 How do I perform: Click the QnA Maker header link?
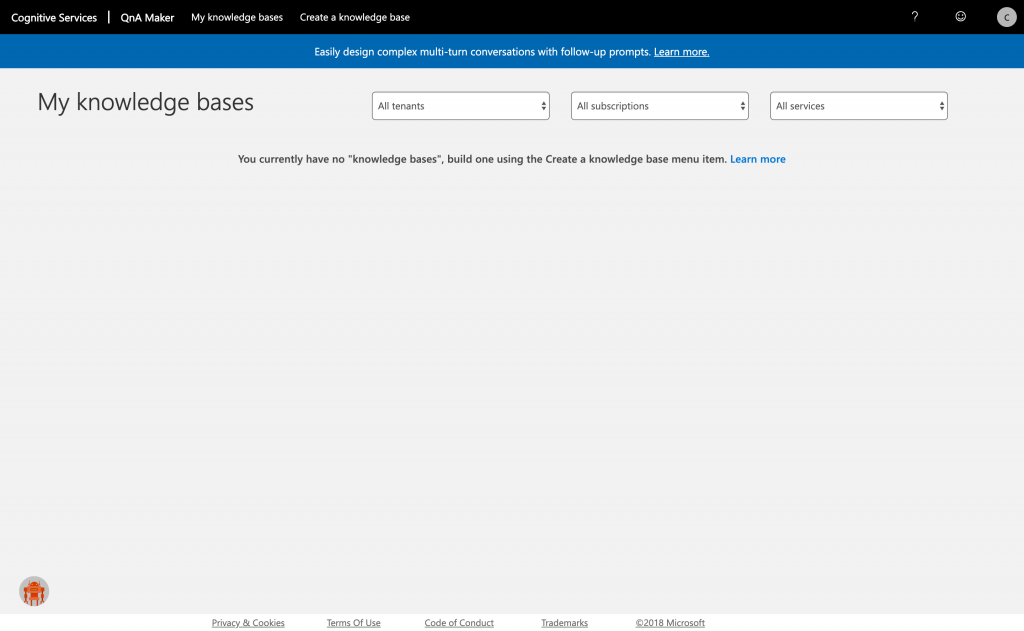pos(147,18)
